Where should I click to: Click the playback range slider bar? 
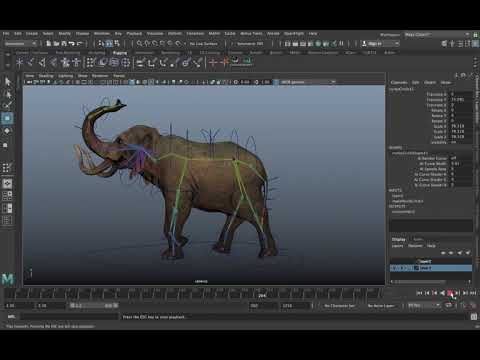click(x=94, y=305)
